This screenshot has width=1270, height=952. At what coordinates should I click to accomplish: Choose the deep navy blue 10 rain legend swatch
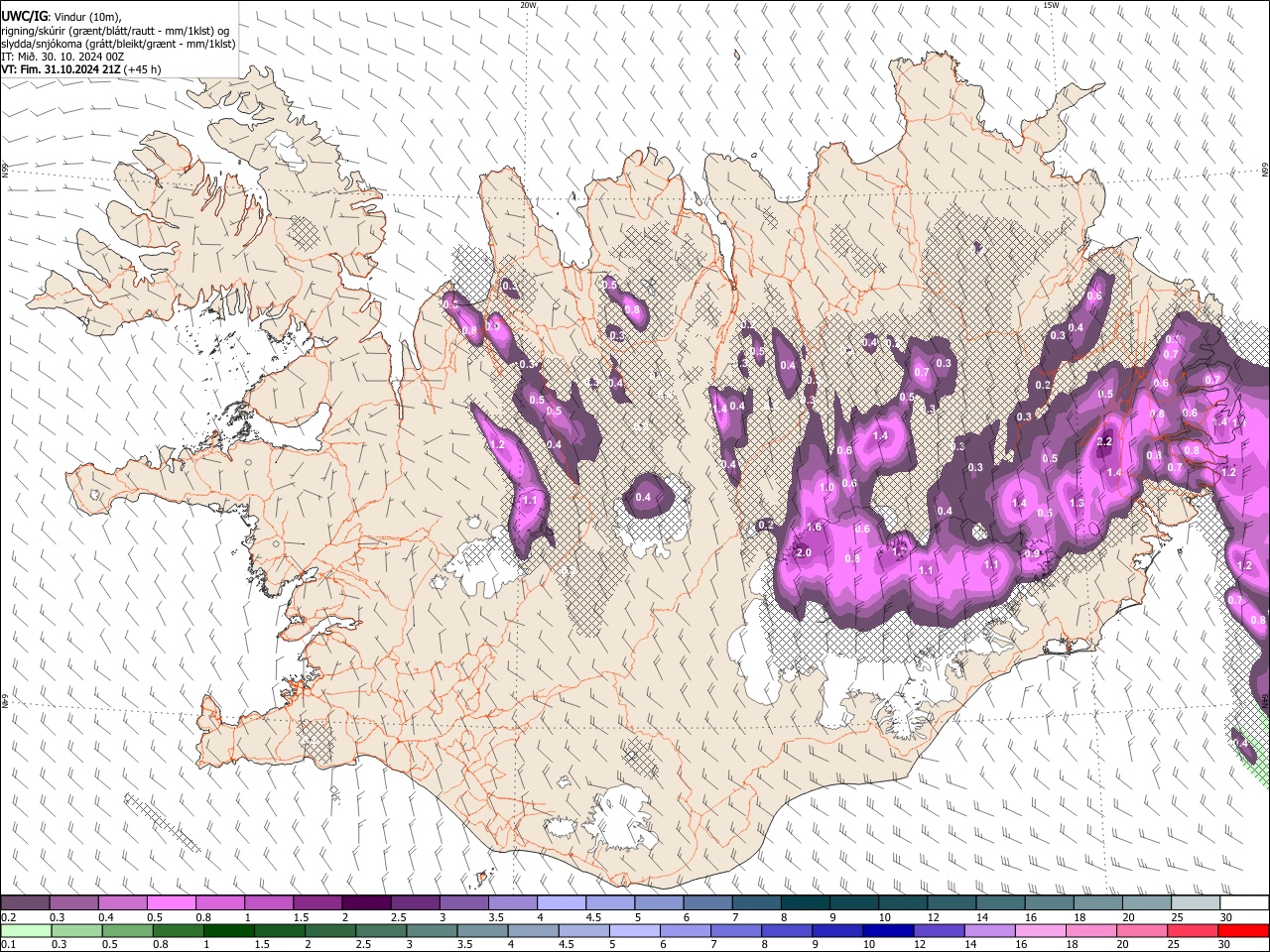point(888,930)
